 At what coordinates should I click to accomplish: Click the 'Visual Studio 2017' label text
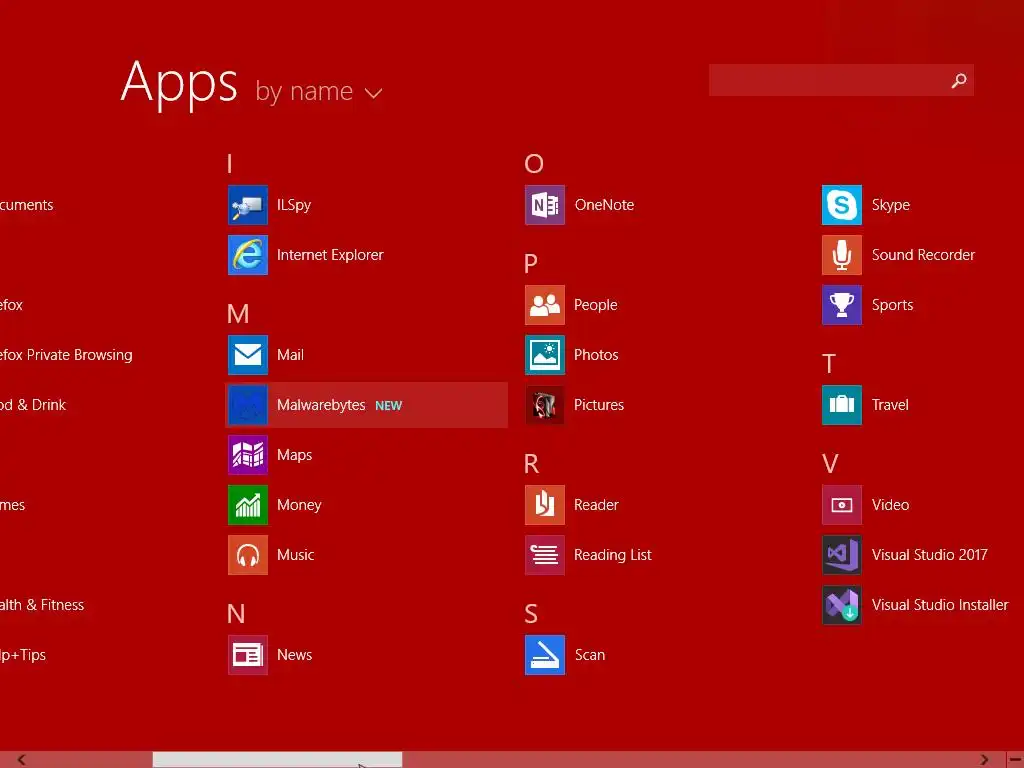click(x=929, y=555)
